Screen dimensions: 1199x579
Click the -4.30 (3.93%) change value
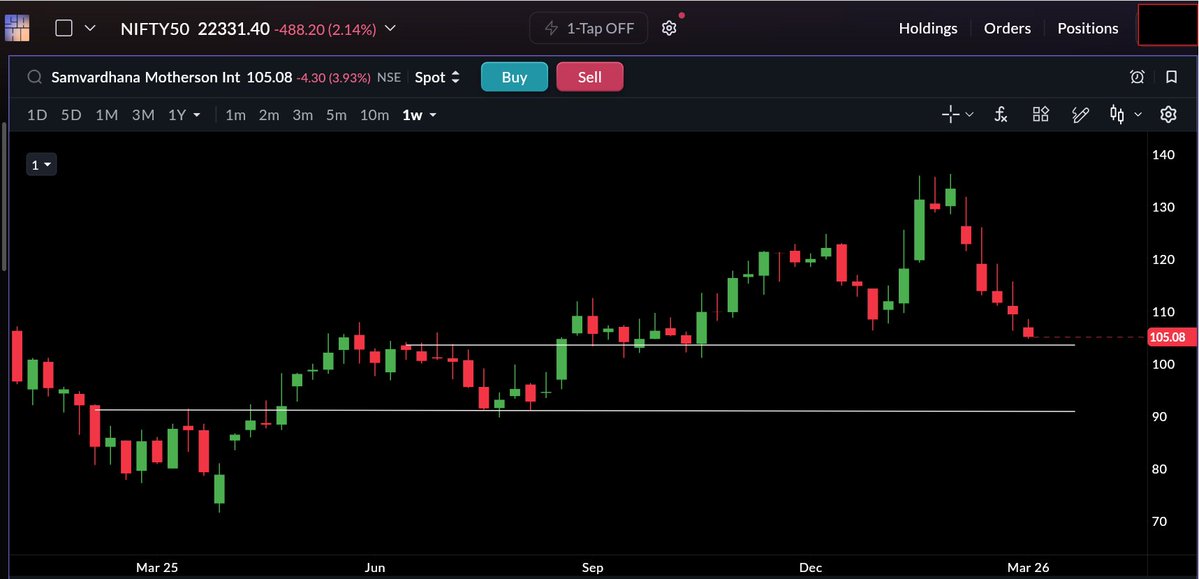[x=333, y=77]
